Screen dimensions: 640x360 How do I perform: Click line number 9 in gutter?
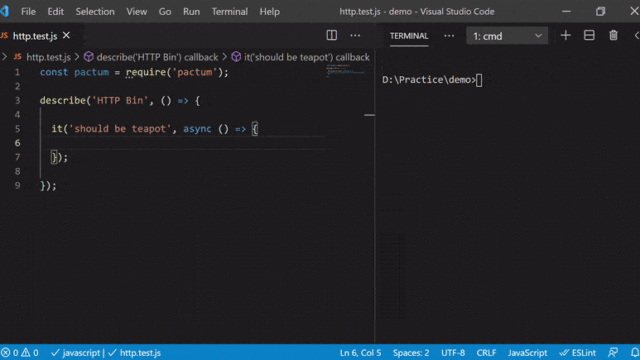[17, 186]
